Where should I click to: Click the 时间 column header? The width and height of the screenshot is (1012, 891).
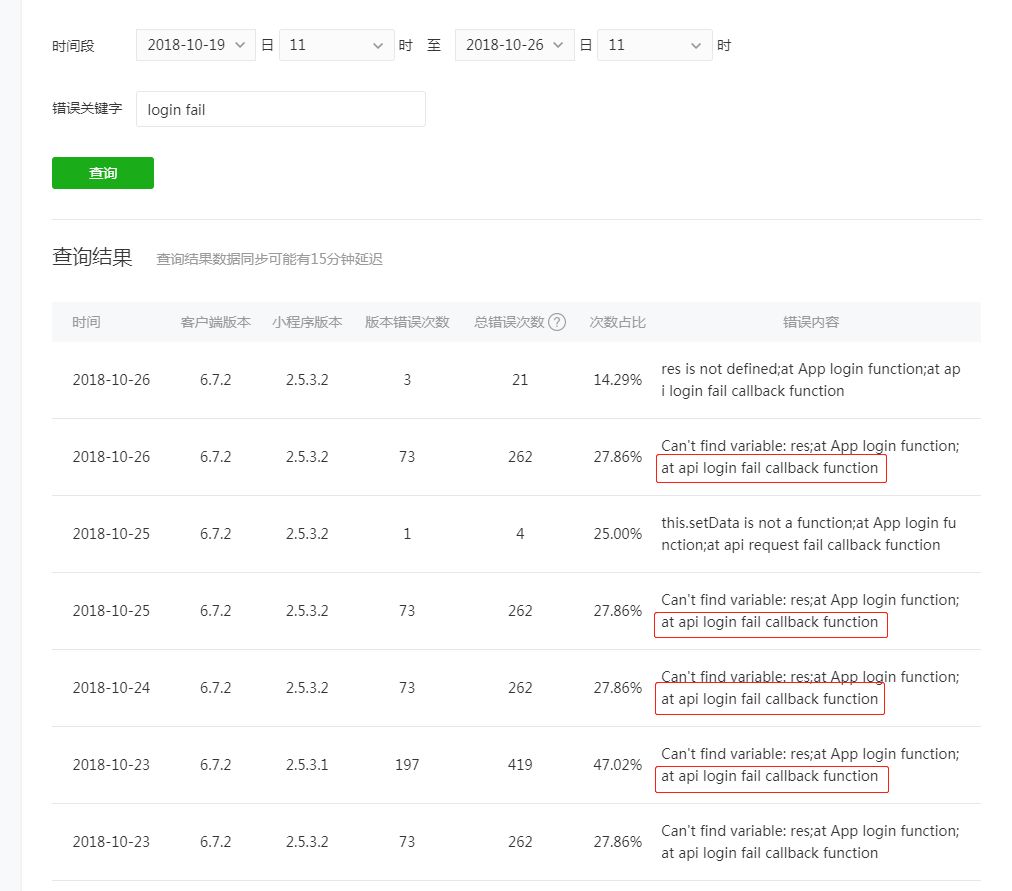coord(86,322)
